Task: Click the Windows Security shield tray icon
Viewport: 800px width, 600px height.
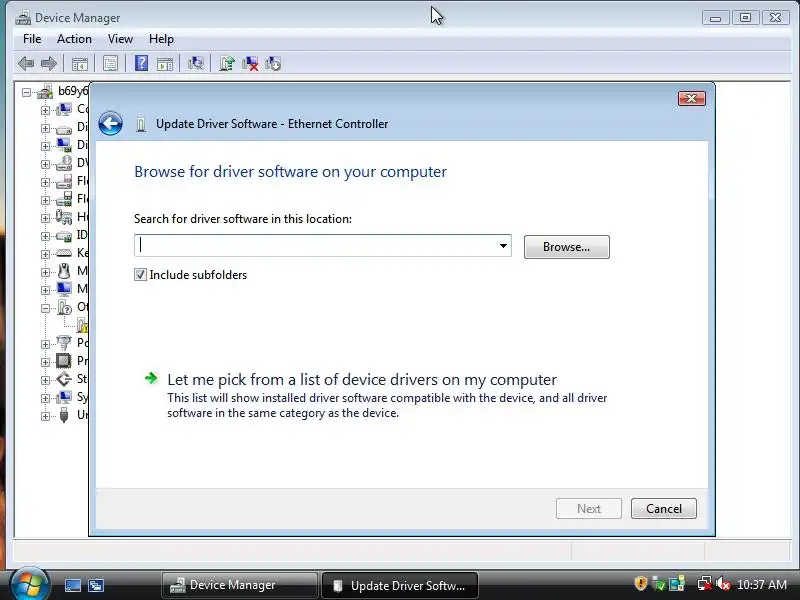Action: pos(641,583)
